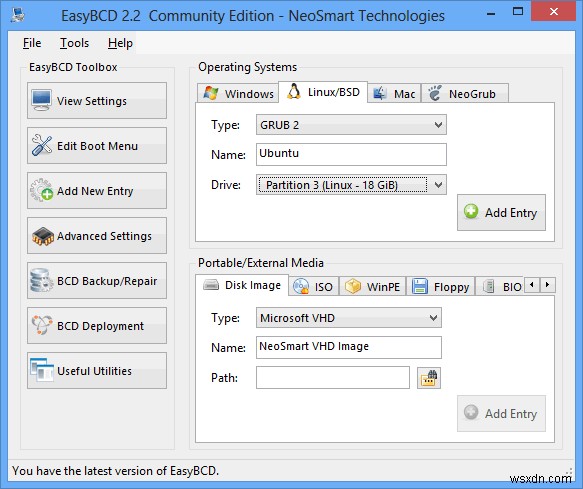Click the Windows flag icon on its tab
Viewport: 583px width, 489px height.
coord(211,93)
